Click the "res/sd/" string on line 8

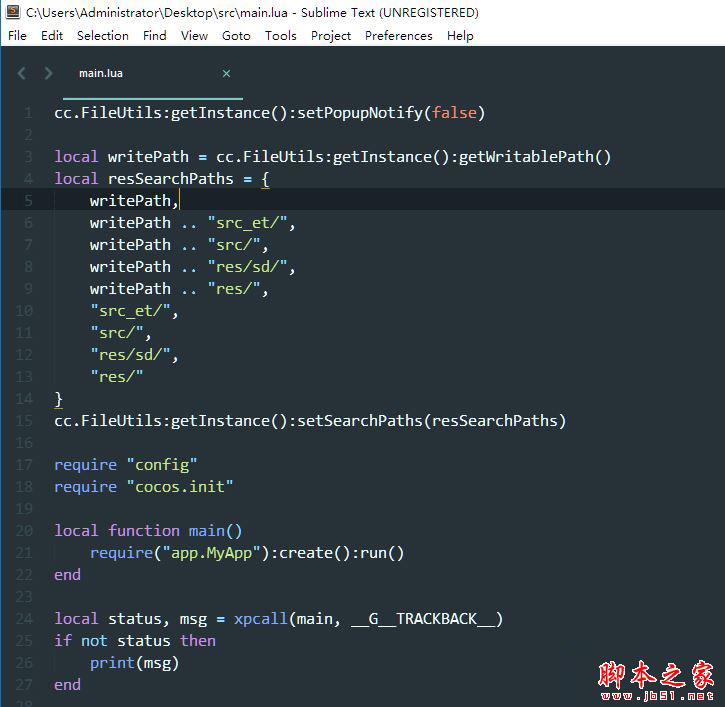tap(247, 267)
